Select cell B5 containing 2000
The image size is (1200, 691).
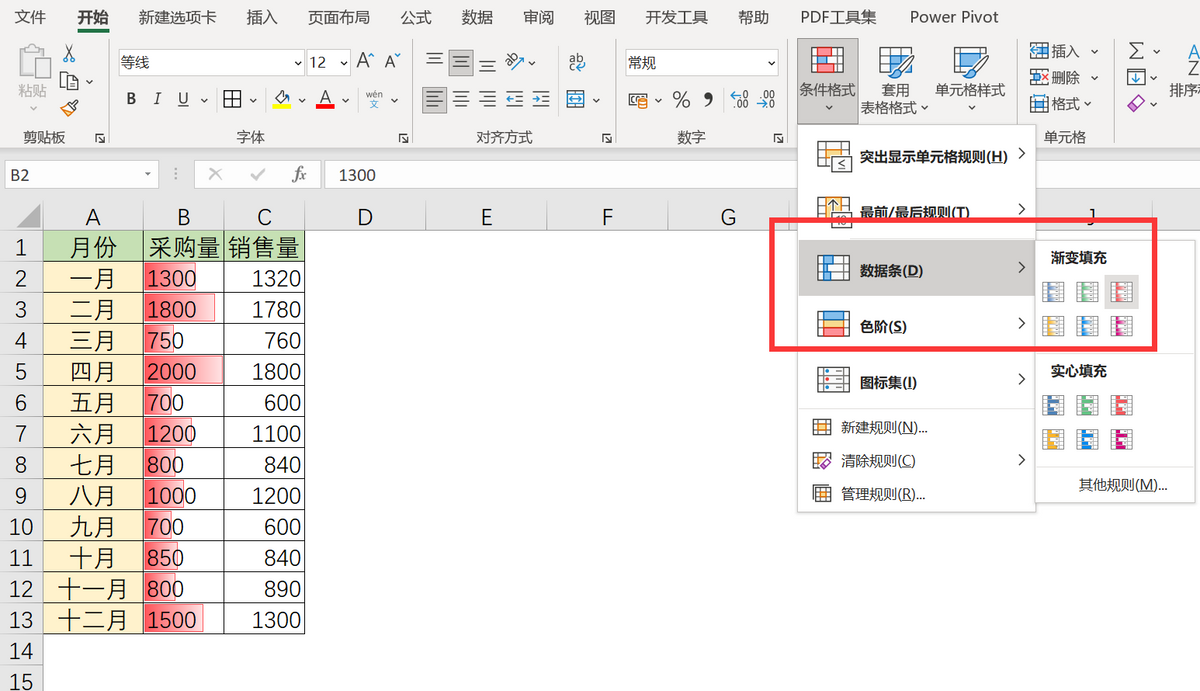[184, 371]
